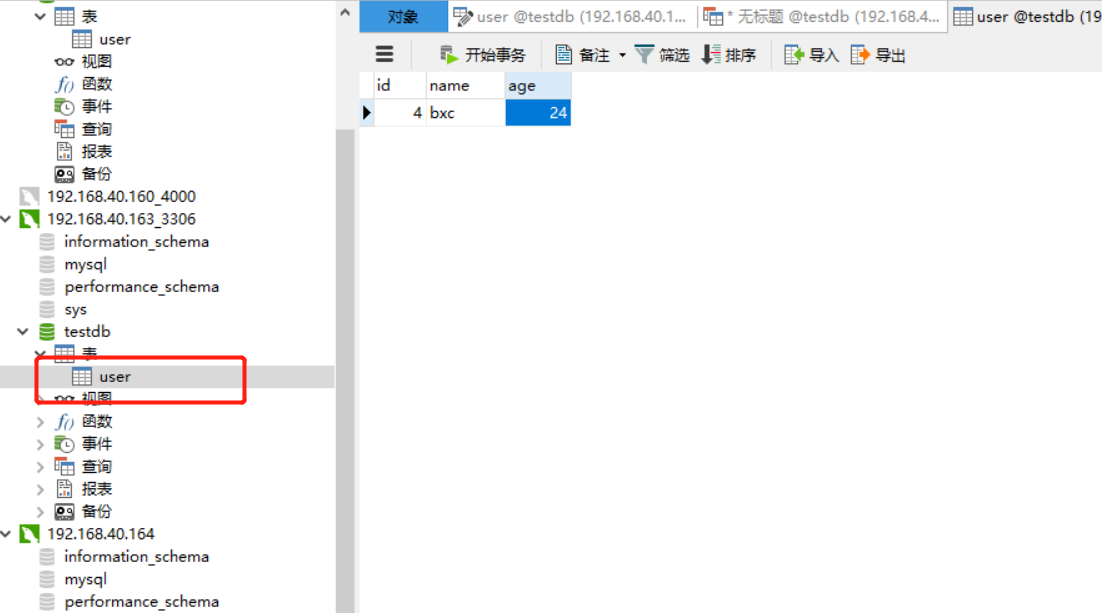Select mysql database under 192.168.40.164
Image resolution: width=1102 pixels, height=613 pixels.
point(85,579)
